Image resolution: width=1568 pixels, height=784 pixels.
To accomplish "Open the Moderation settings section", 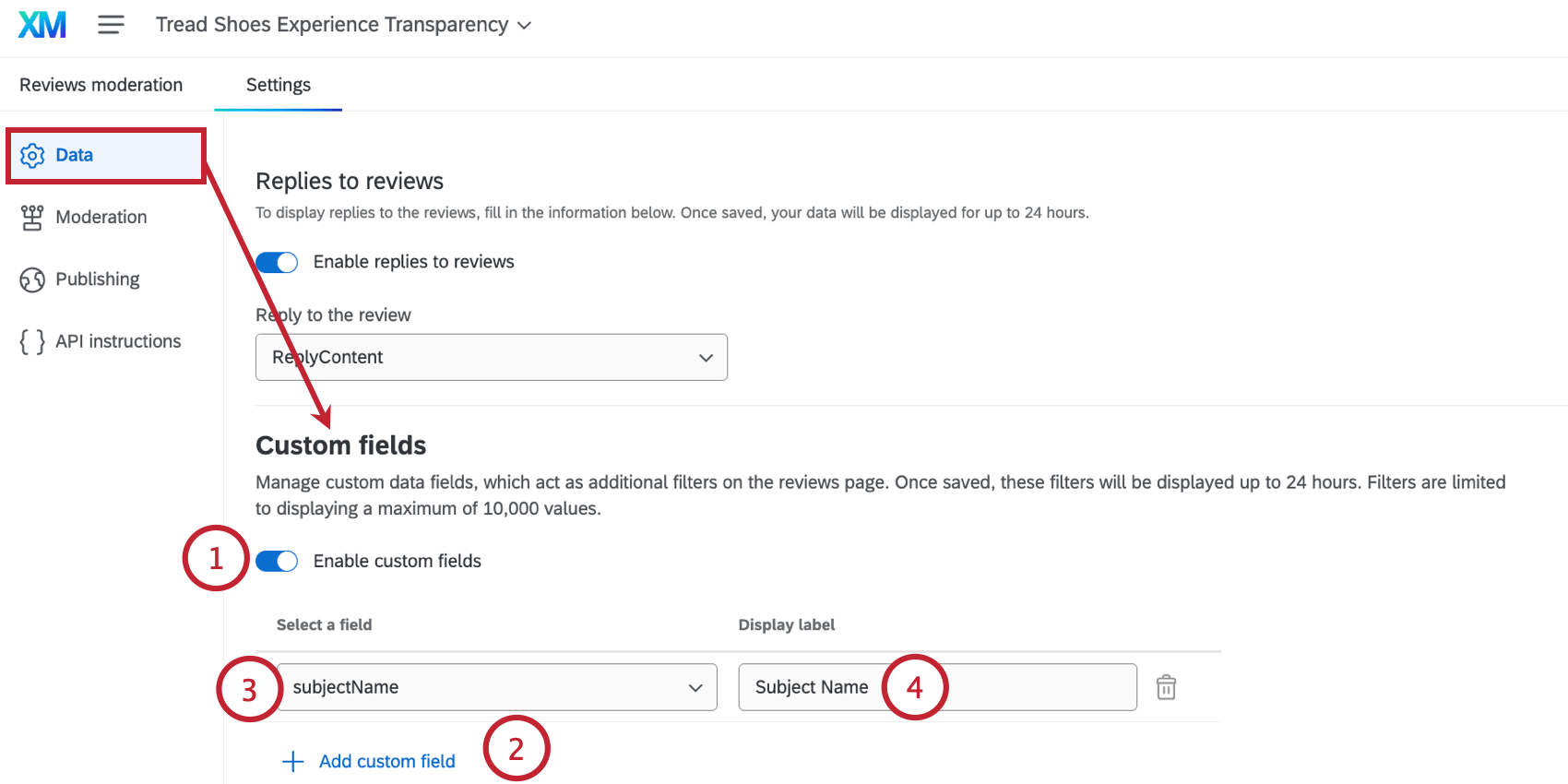I will pos(101,218).
